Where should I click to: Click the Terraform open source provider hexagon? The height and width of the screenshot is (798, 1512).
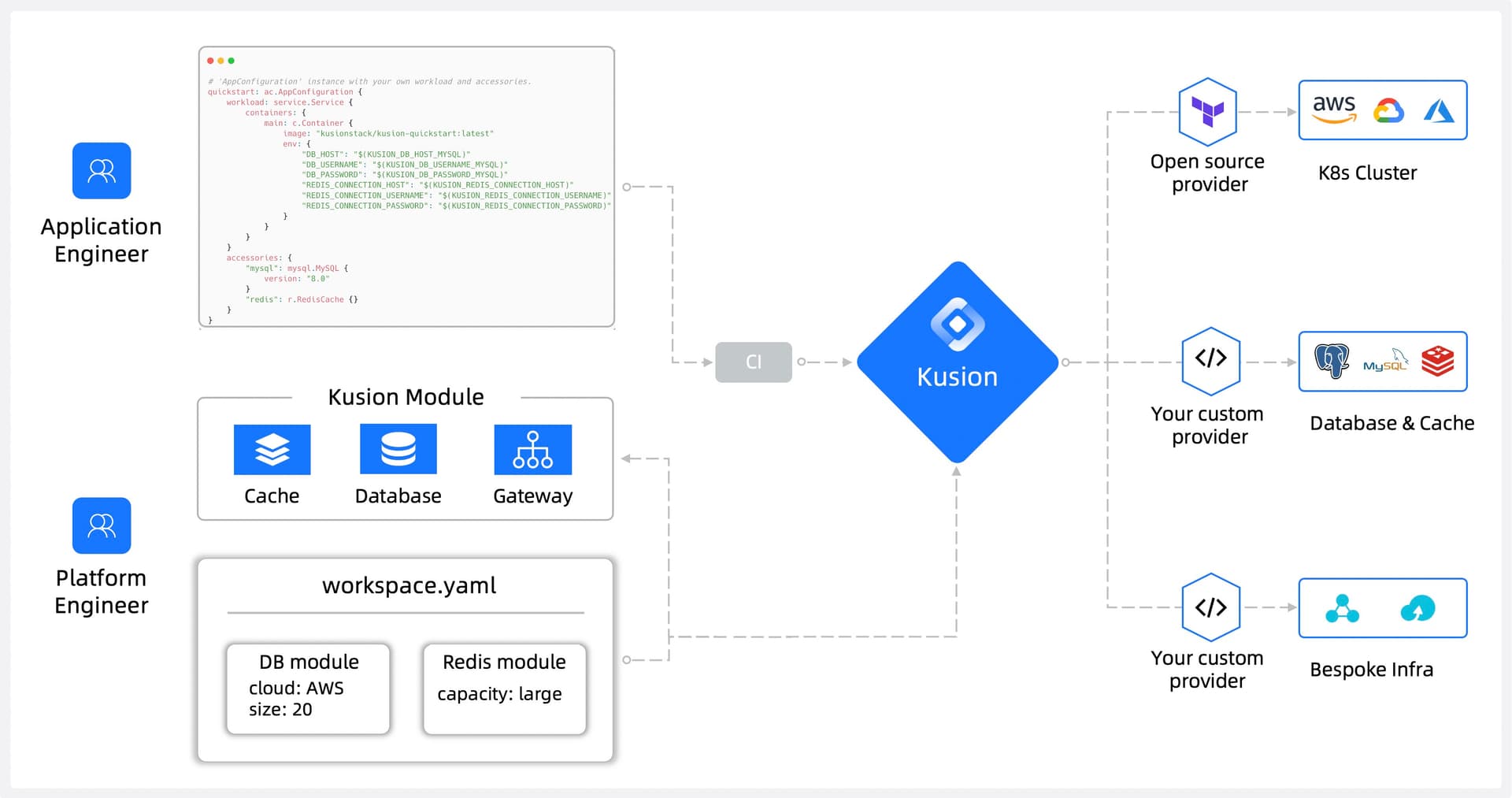click(1208, 112)
